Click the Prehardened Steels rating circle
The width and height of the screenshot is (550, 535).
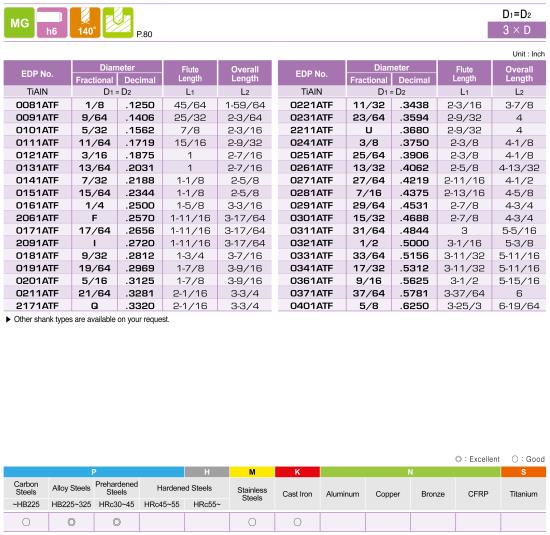pyautogui.click(x=117, y=522)
